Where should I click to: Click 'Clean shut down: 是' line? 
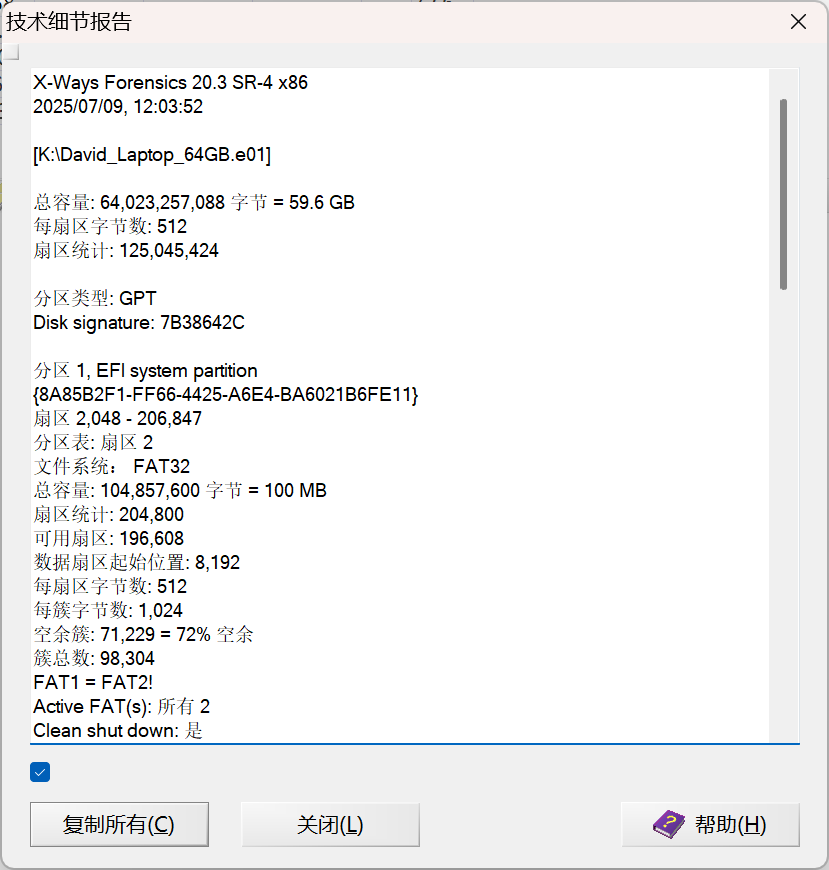click(118, 731)
